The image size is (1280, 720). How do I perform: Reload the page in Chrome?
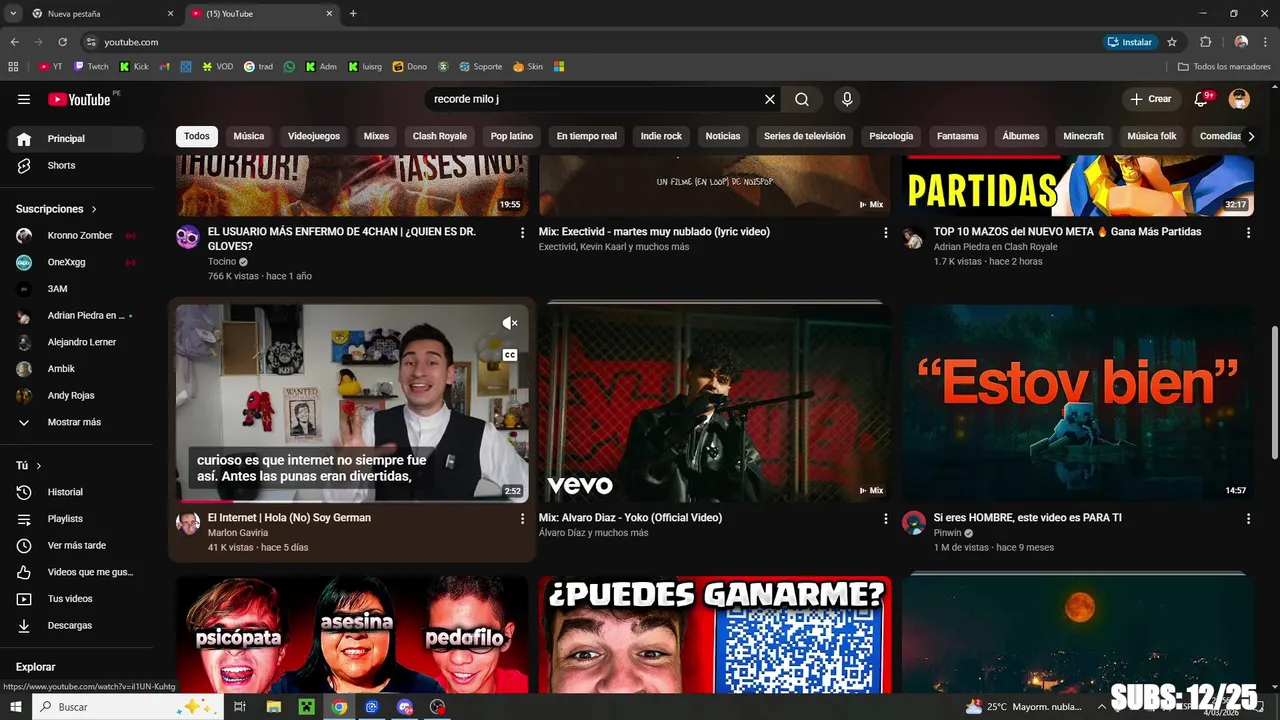62,42
